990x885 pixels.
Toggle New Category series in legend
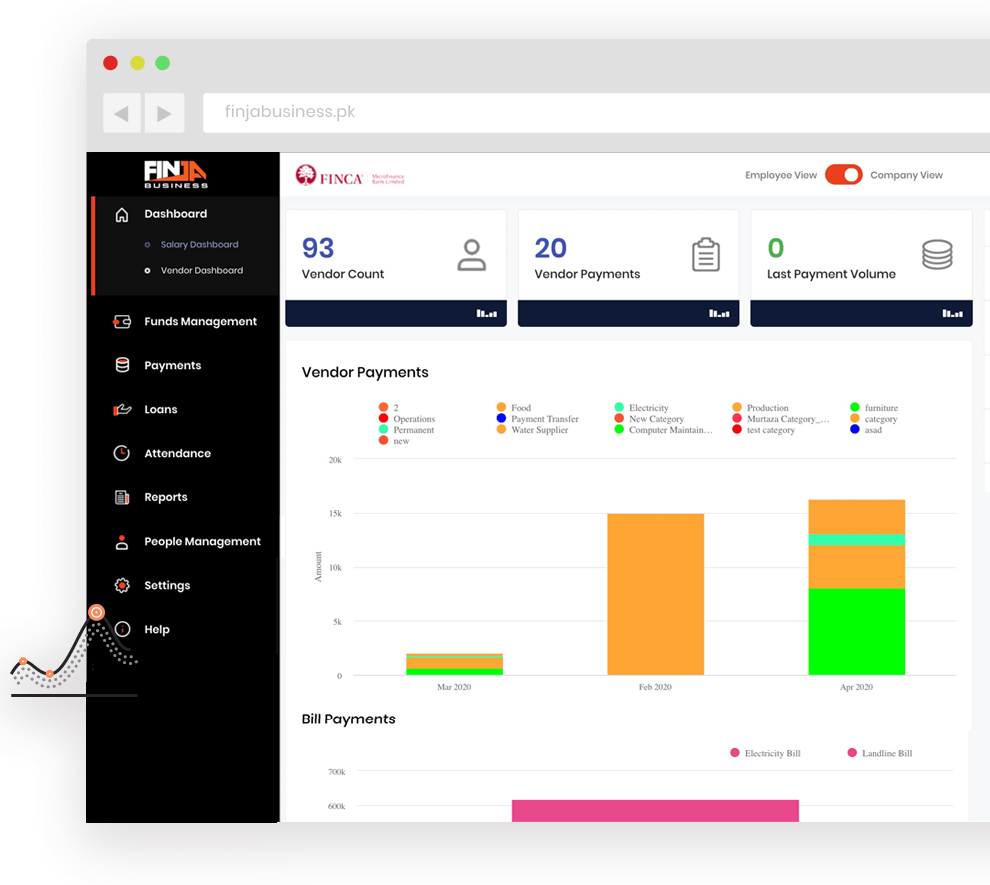[x=650, y=419]
